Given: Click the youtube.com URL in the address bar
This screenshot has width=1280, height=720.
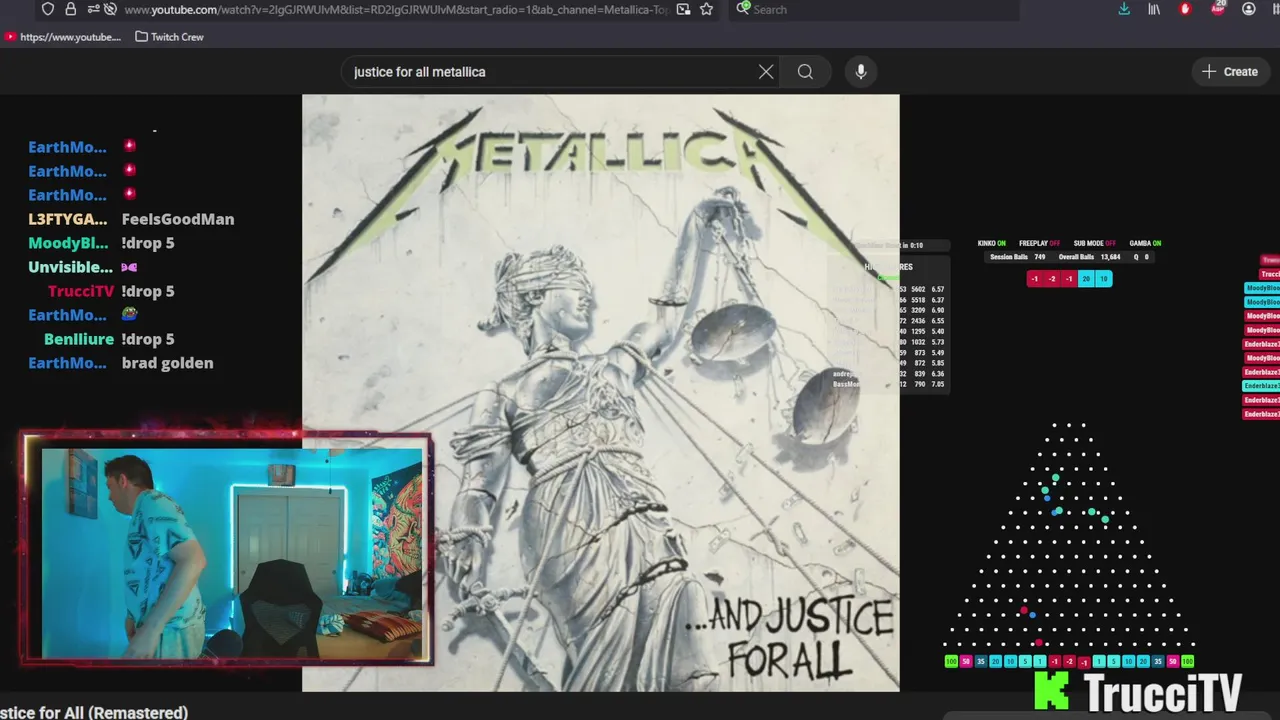Looking at the screenshot, I should tap(395, 9).
